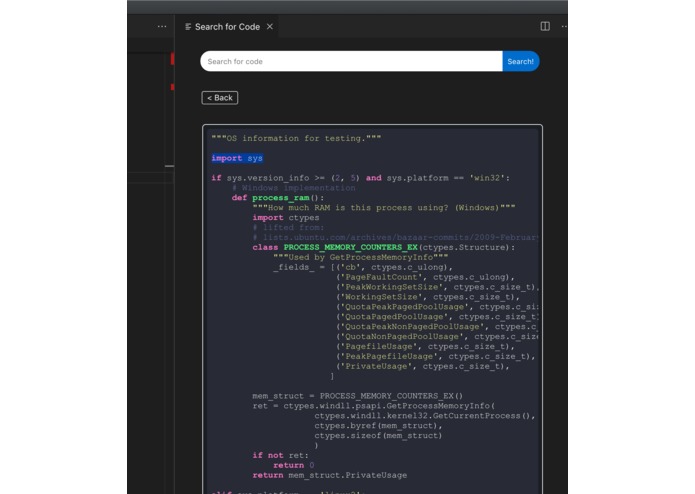
Task: Click the 'mem_struct = PROCESS_MEMORY_COUNTERS_EX()' line
Action: click(358, 396)
